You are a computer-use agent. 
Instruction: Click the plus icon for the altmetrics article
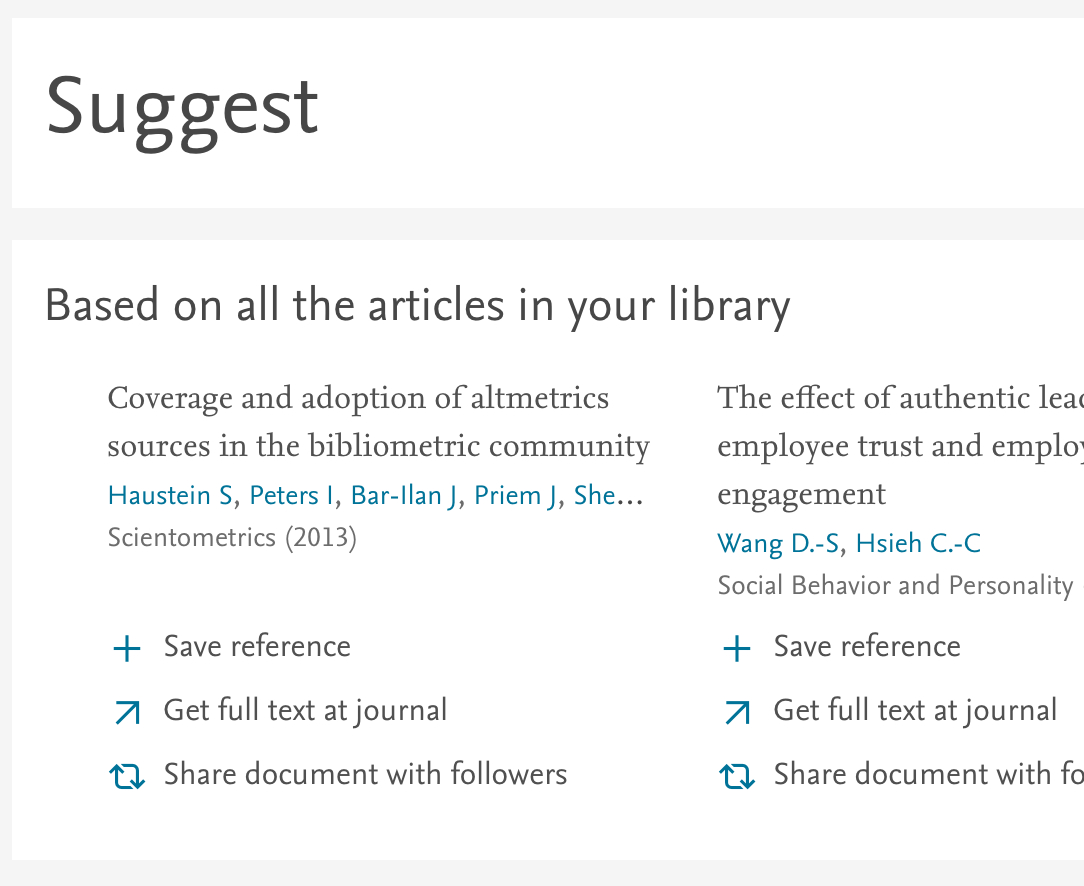(x=127, y=649)
